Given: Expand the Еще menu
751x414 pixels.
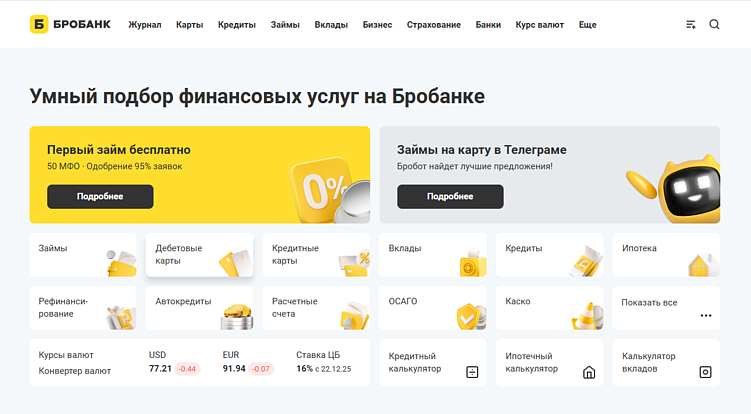Looking at the screenshot, I should [x=587, y=25].
